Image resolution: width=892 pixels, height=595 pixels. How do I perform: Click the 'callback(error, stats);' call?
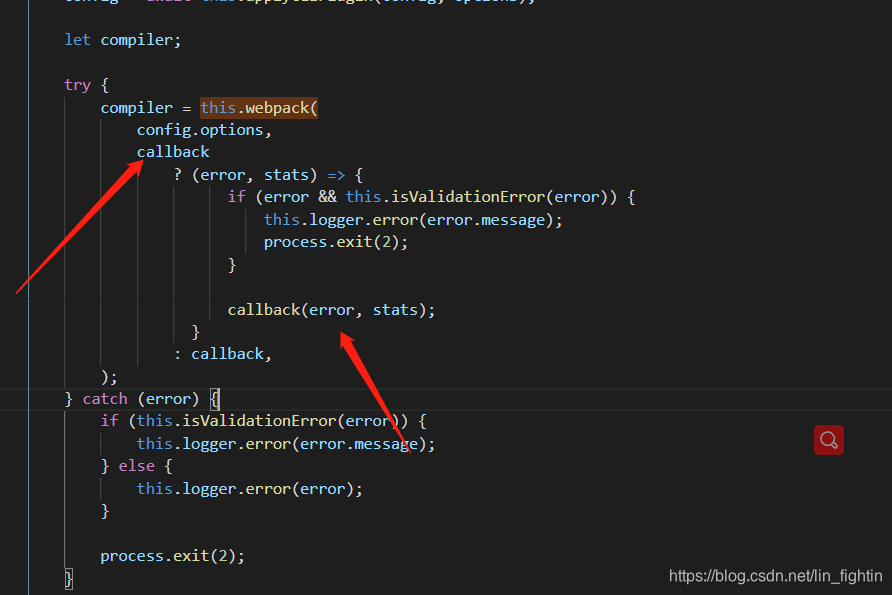click(x=331, y=309)
